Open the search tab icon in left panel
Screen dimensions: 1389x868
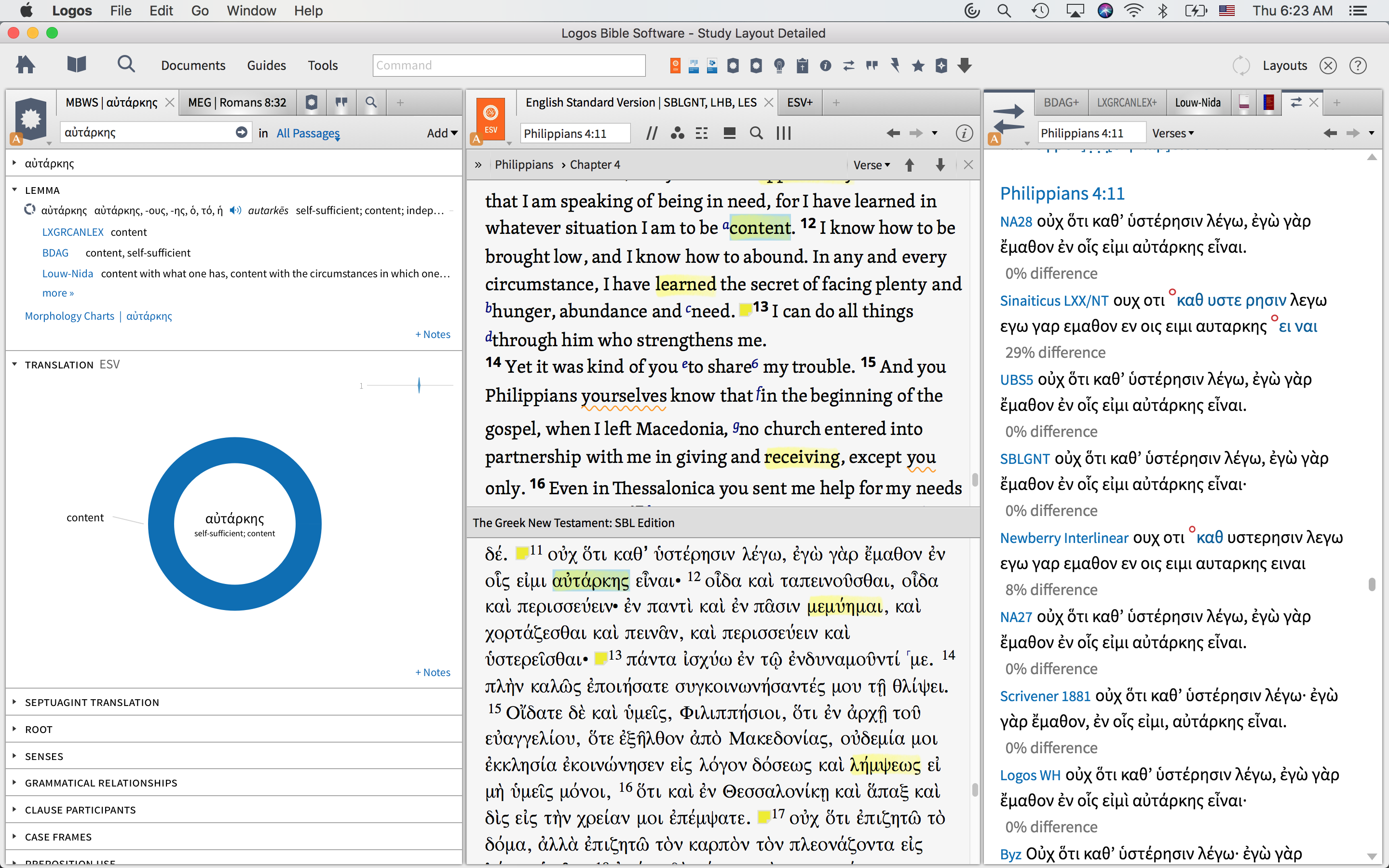pyautogui.click(x=371, y=102)
